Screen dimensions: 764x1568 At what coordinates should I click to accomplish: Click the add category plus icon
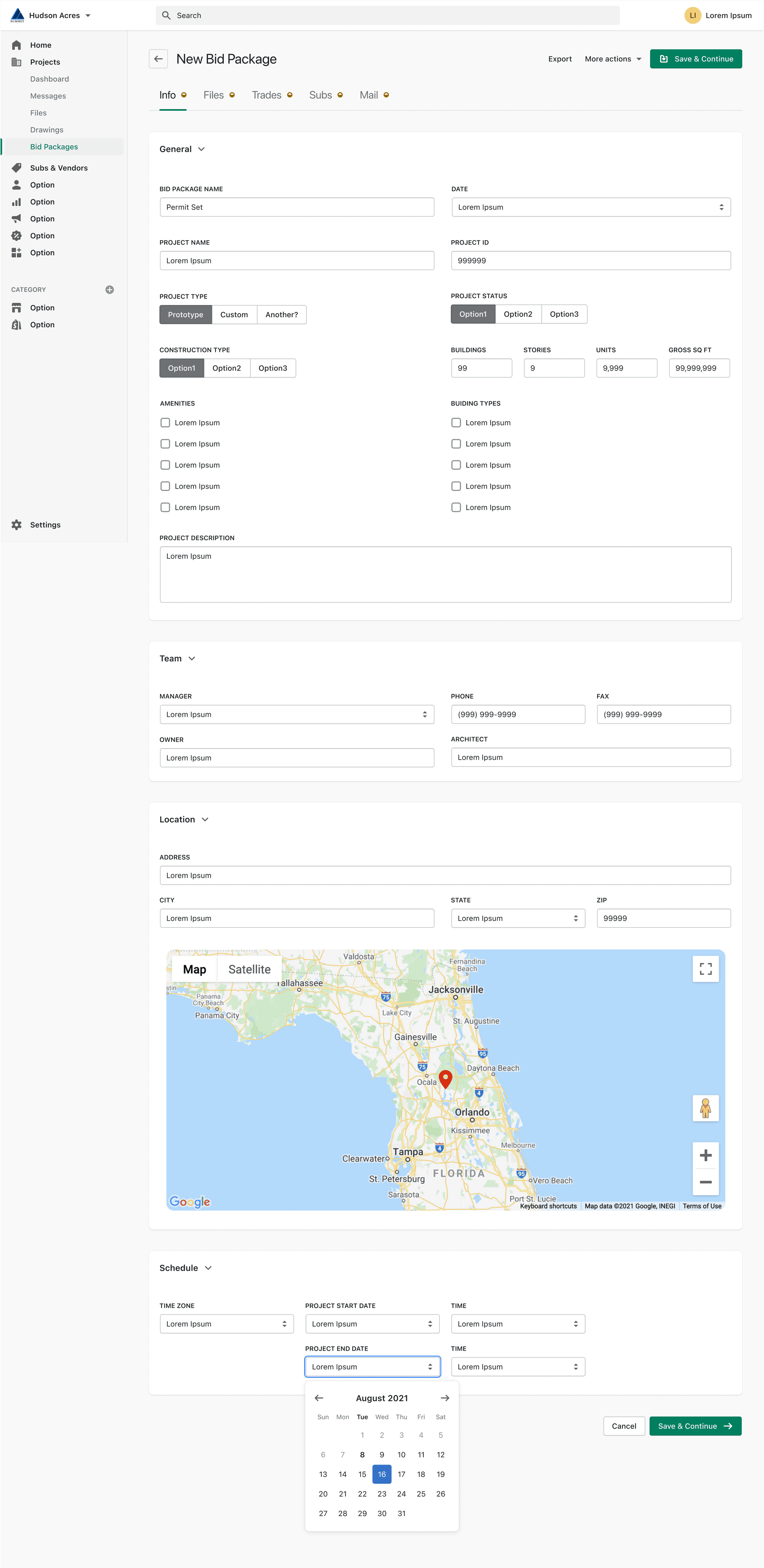[110, 290]
